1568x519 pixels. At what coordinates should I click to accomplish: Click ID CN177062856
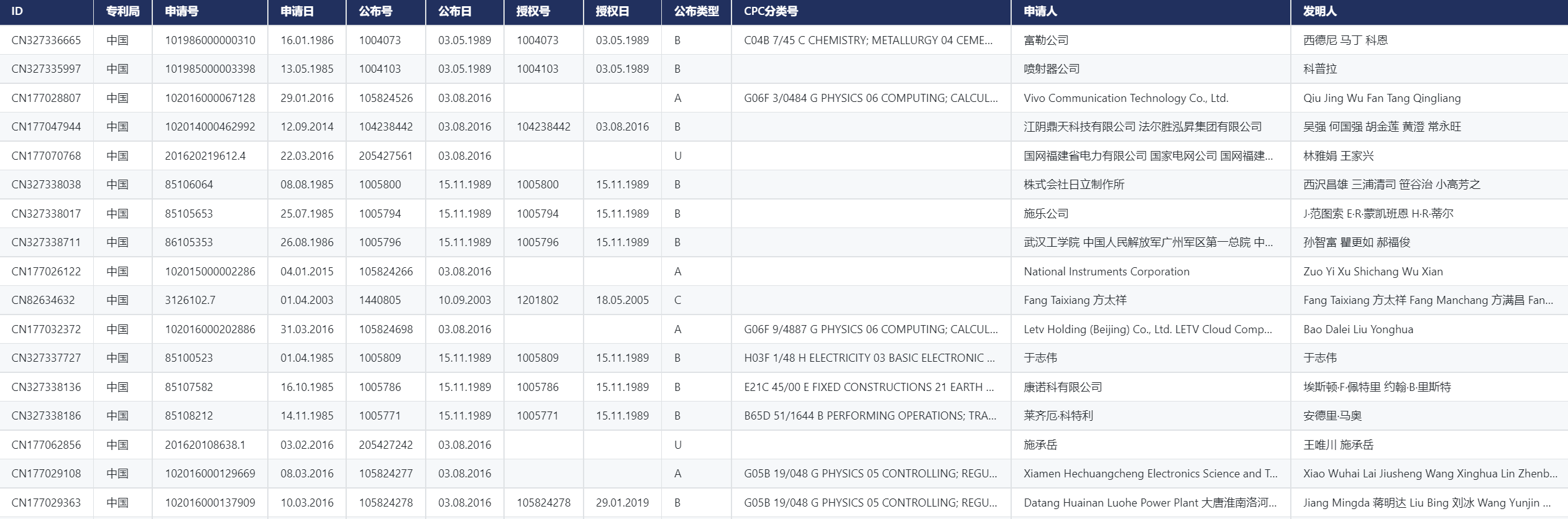(46, 445)
